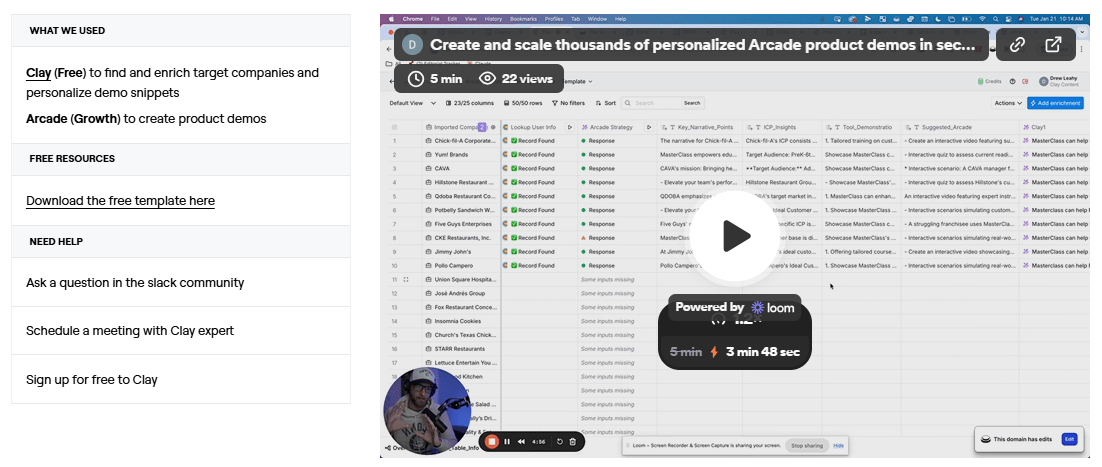Click the 'Clay1' column header
Screen dimensions: 1102x467
coord(1054,127)
